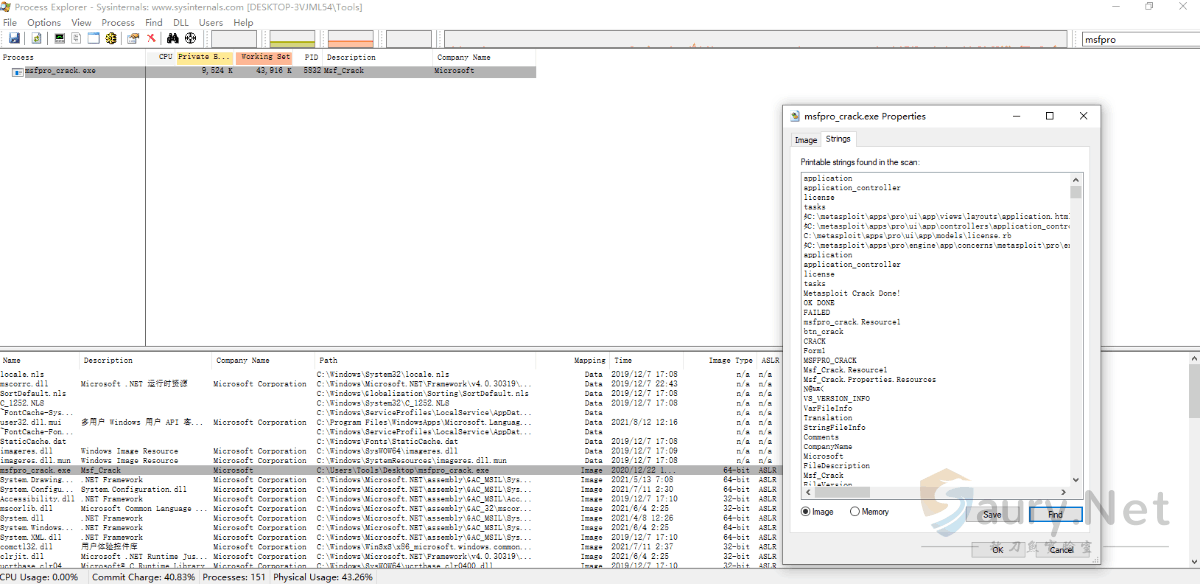Open the Options menu

click(44, 22)
